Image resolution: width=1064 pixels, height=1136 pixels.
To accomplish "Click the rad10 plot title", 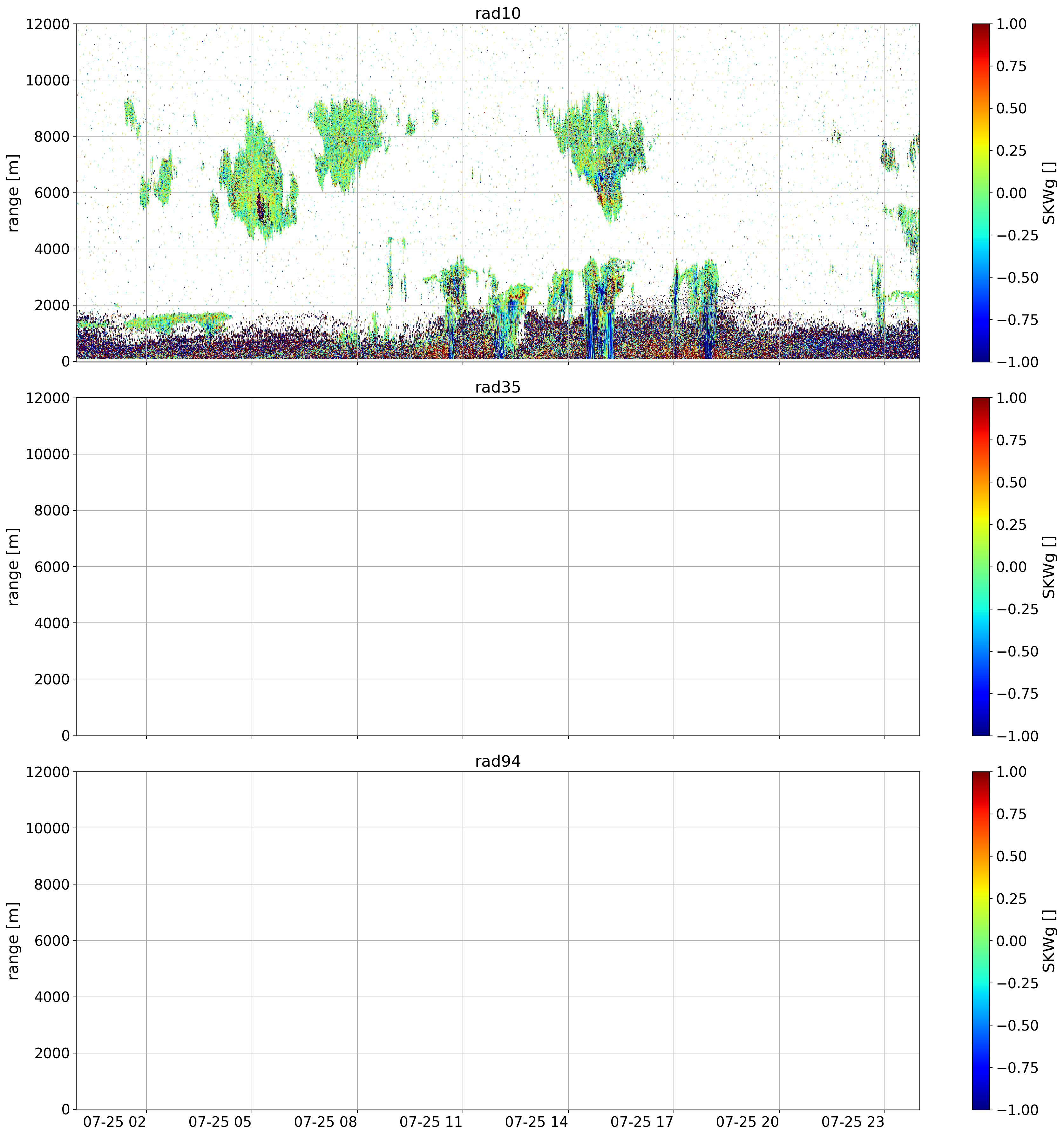I will pos(498,13).
